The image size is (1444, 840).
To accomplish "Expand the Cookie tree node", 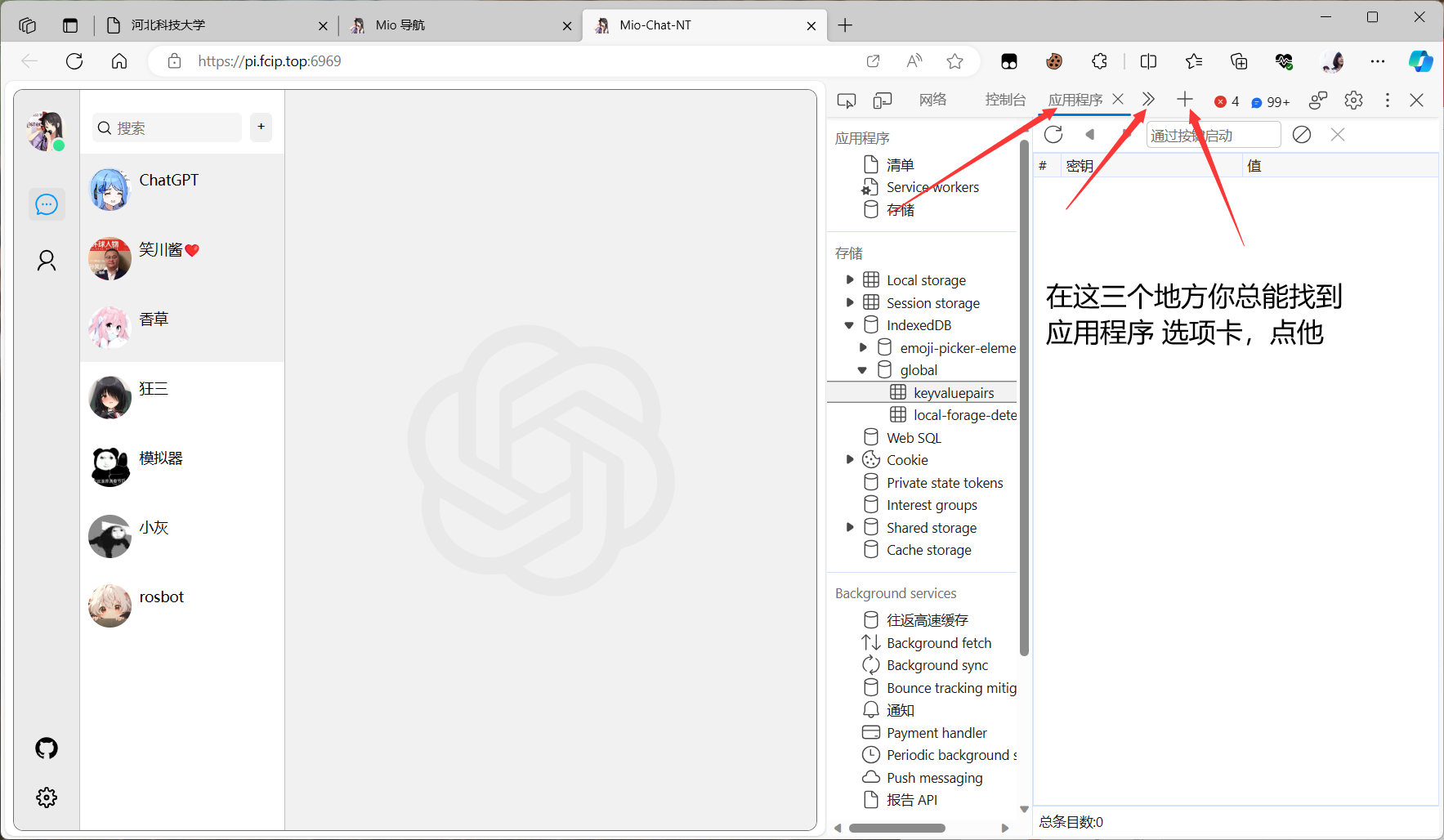I will coord(850,460).
